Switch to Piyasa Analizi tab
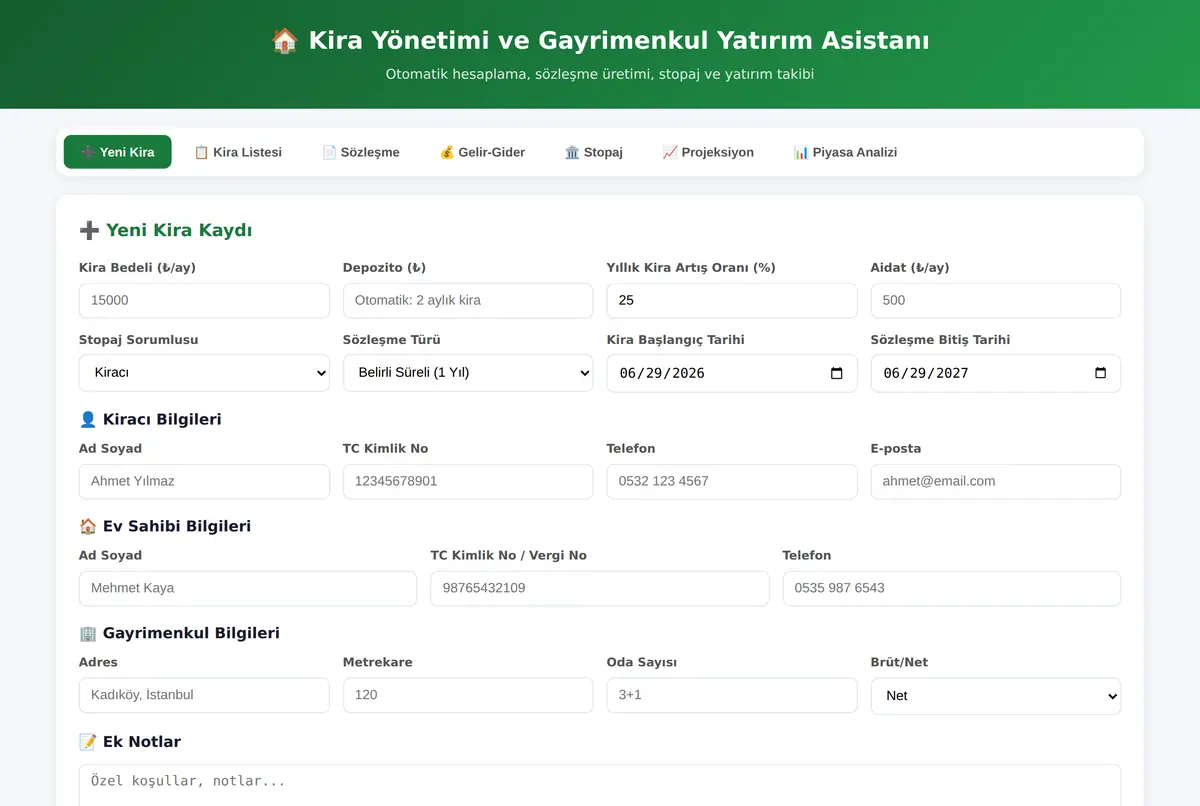 (x=845, y=152)
